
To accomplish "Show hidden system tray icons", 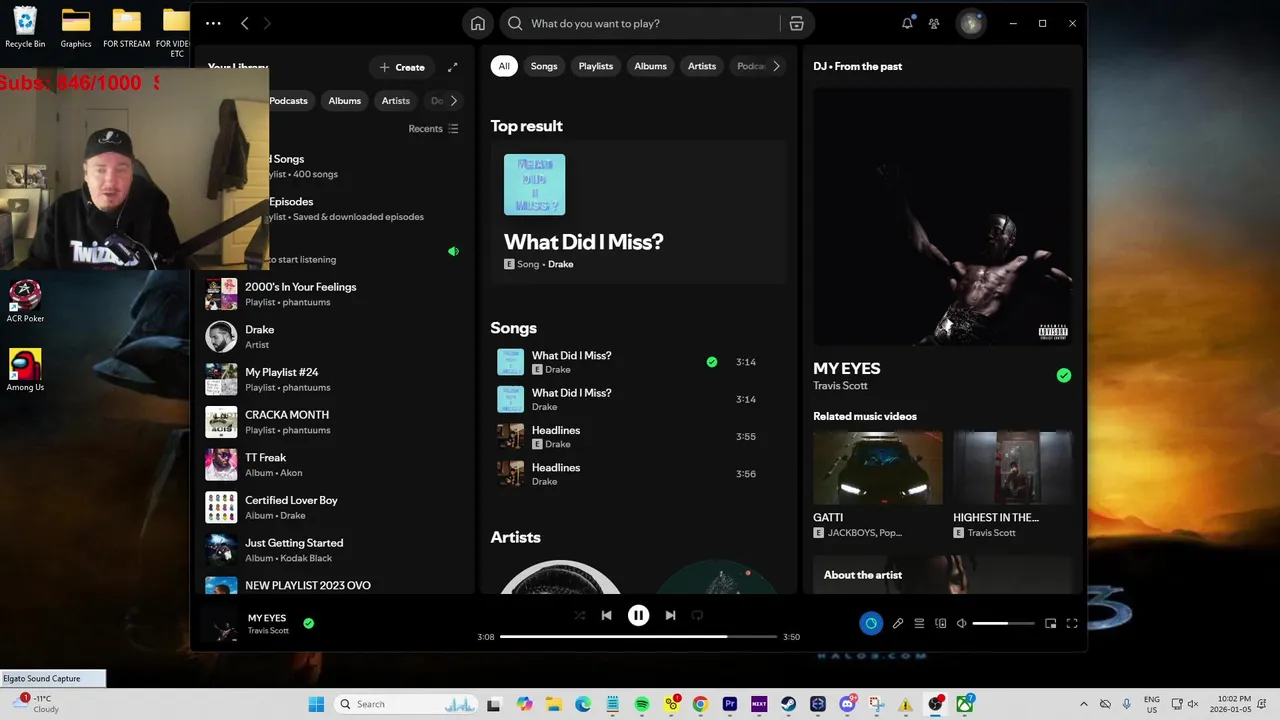I will pos(1083,704).
